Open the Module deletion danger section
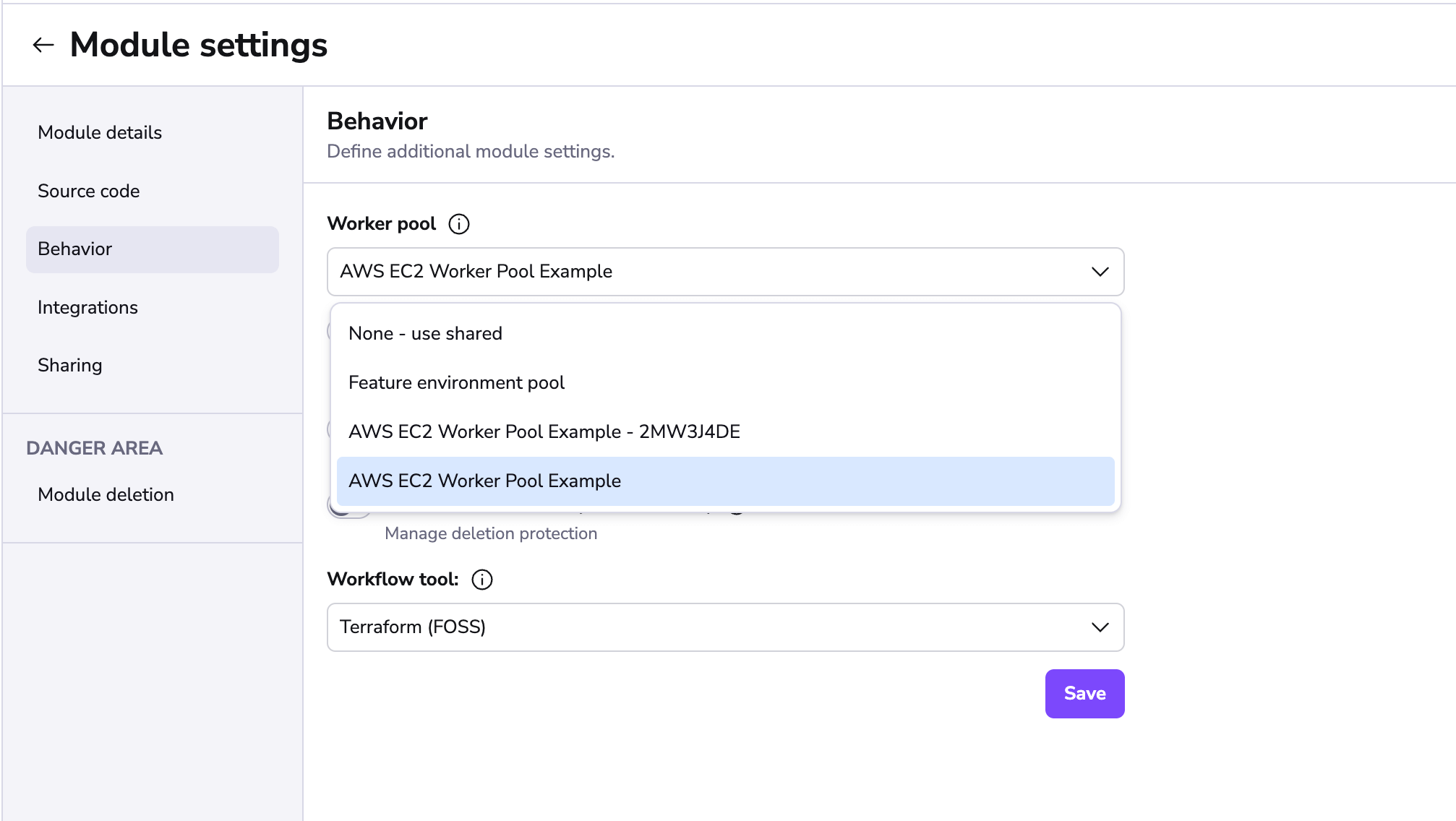1456x821 pixels. click(105, 494)
